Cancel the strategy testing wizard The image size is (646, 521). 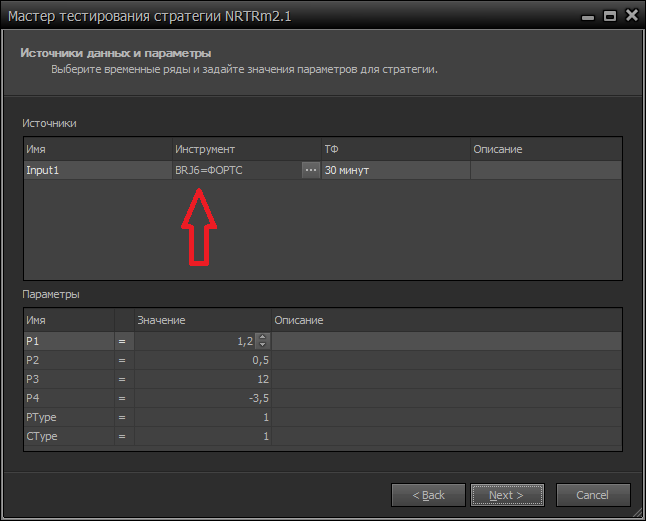click(591, 495)
